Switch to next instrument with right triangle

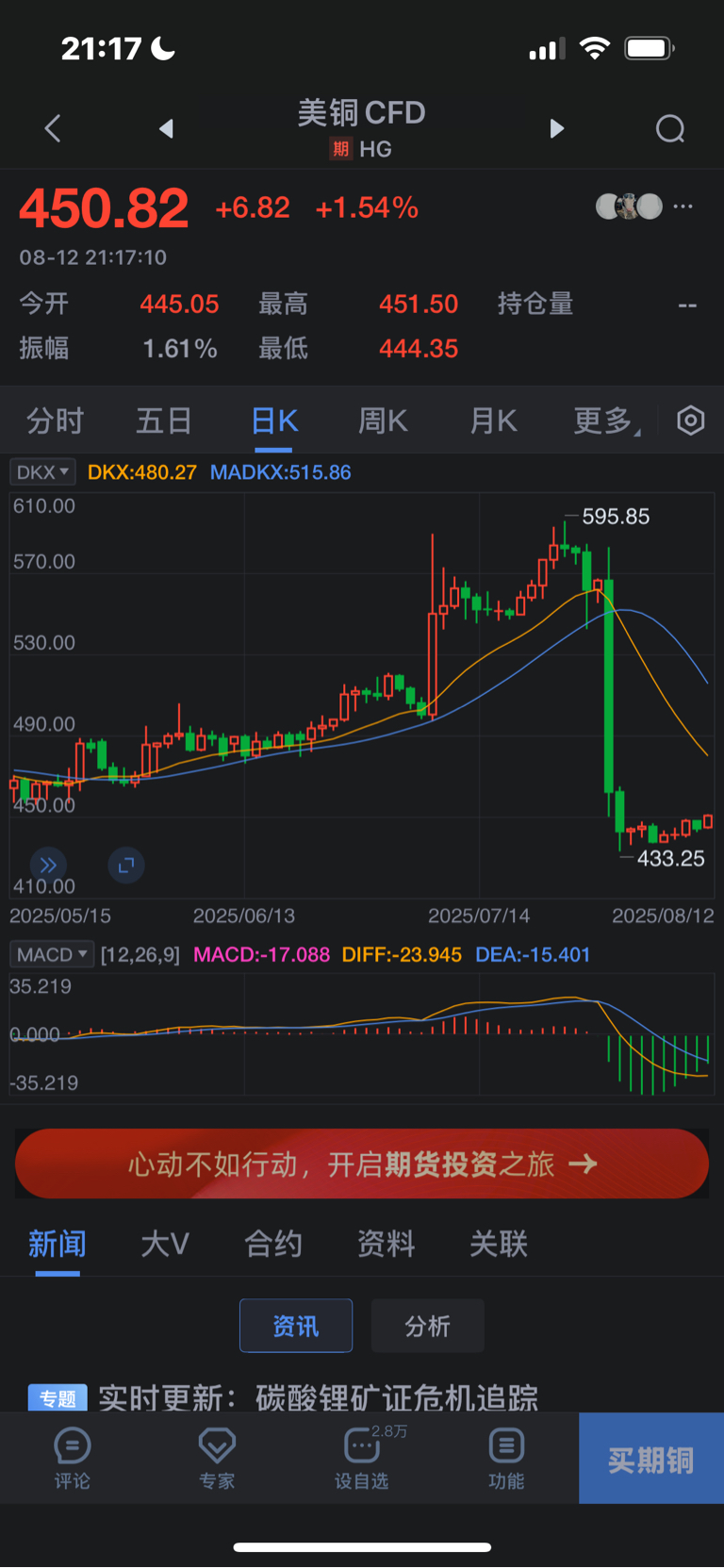(557, 128)
